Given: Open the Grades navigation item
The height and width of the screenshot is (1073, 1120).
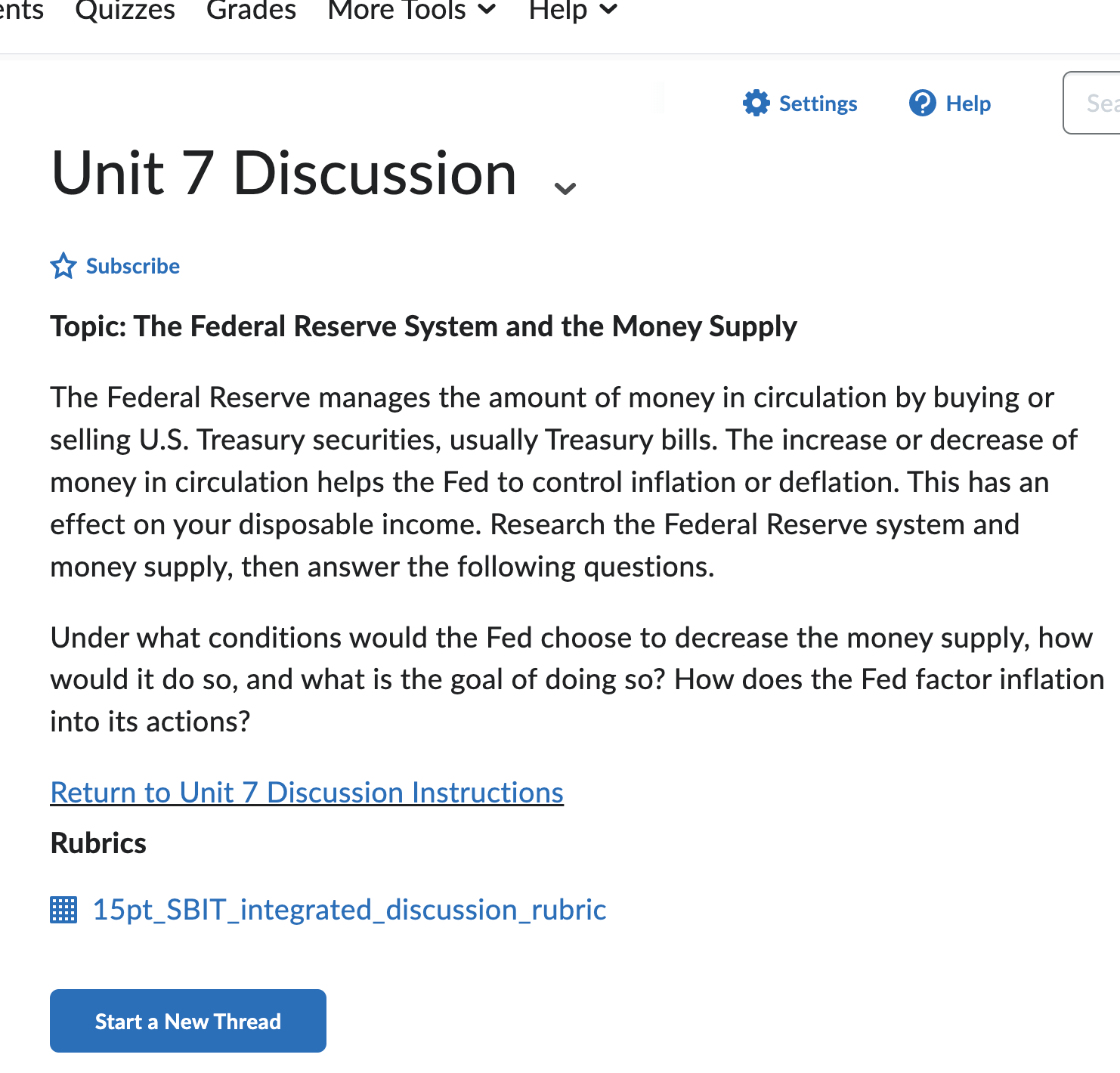Looking at the screenshot, I should coord(251,11).
